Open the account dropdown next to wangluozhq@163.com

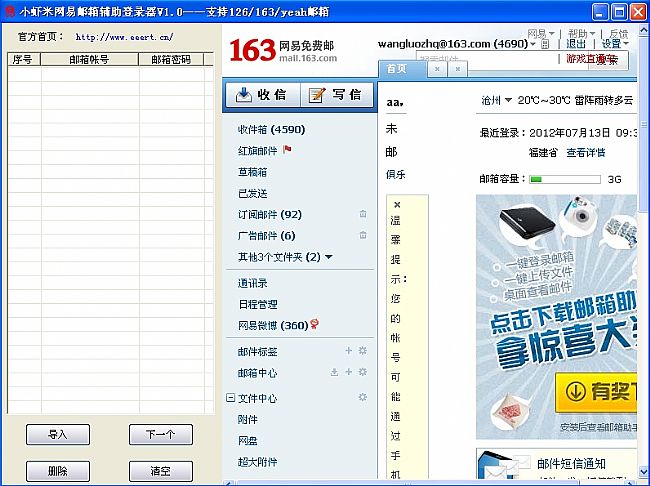point(533,44)
